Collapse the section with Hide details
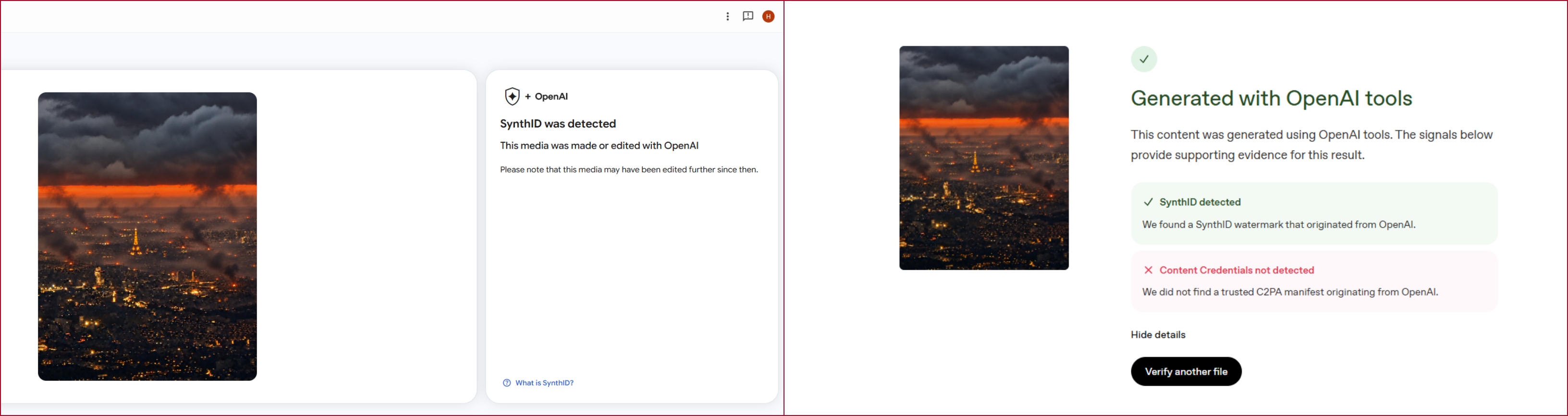Viewport: 1568px width, 416px height. pyautogui.click(x=1158, y=334)
